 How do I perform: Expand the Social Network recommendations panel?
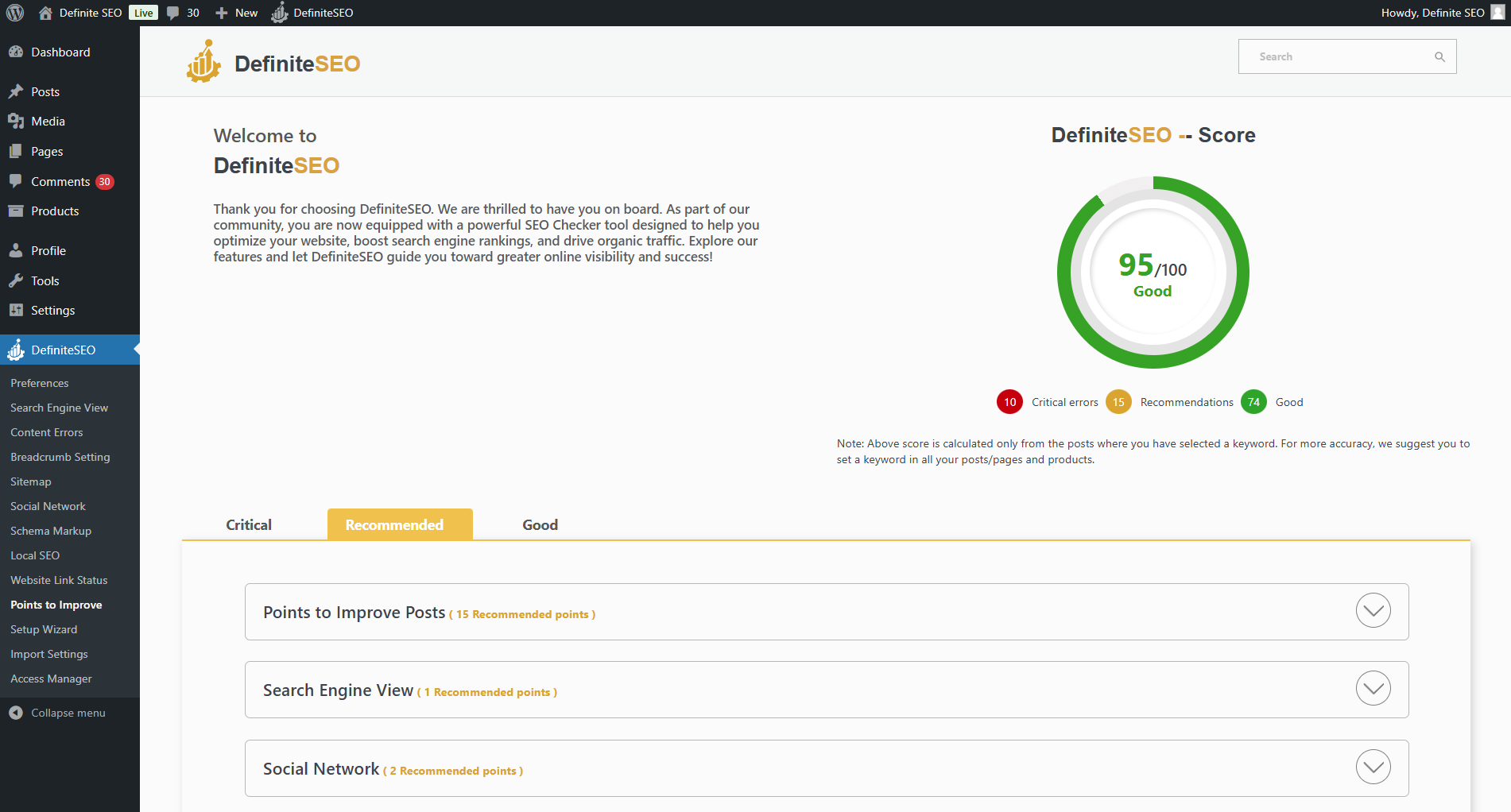point(1373,767)
